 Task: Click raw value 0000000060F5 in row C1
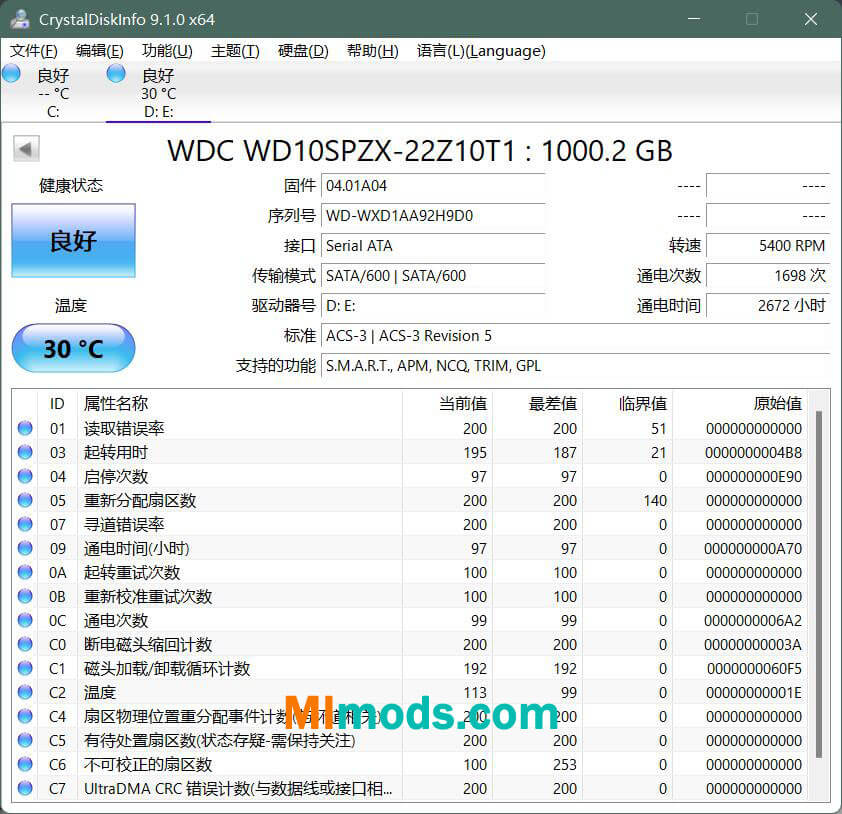coord(754,668)
